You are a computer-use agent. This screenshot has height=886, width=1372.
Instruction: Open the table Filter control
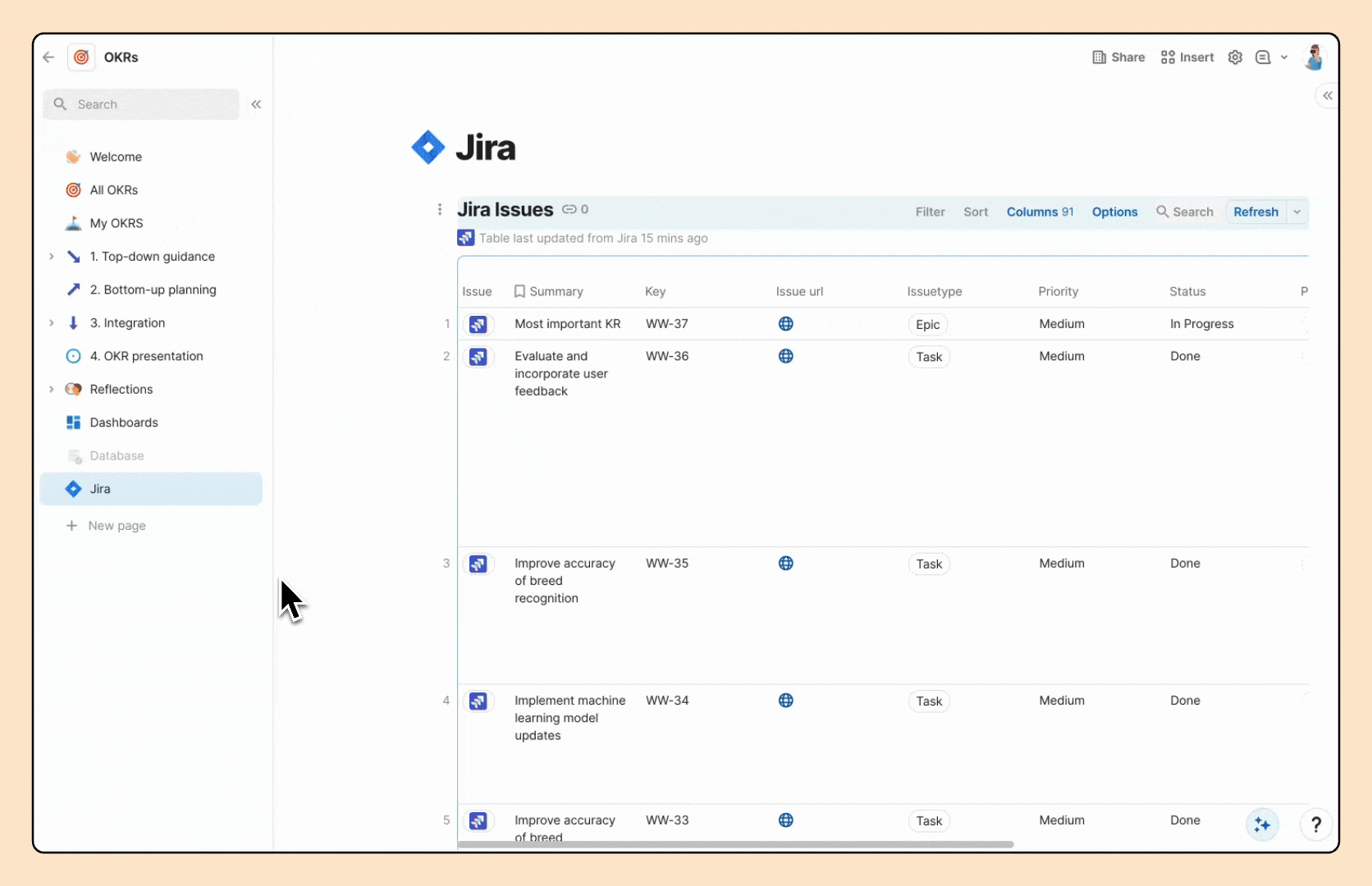click(x=931, y=212)
